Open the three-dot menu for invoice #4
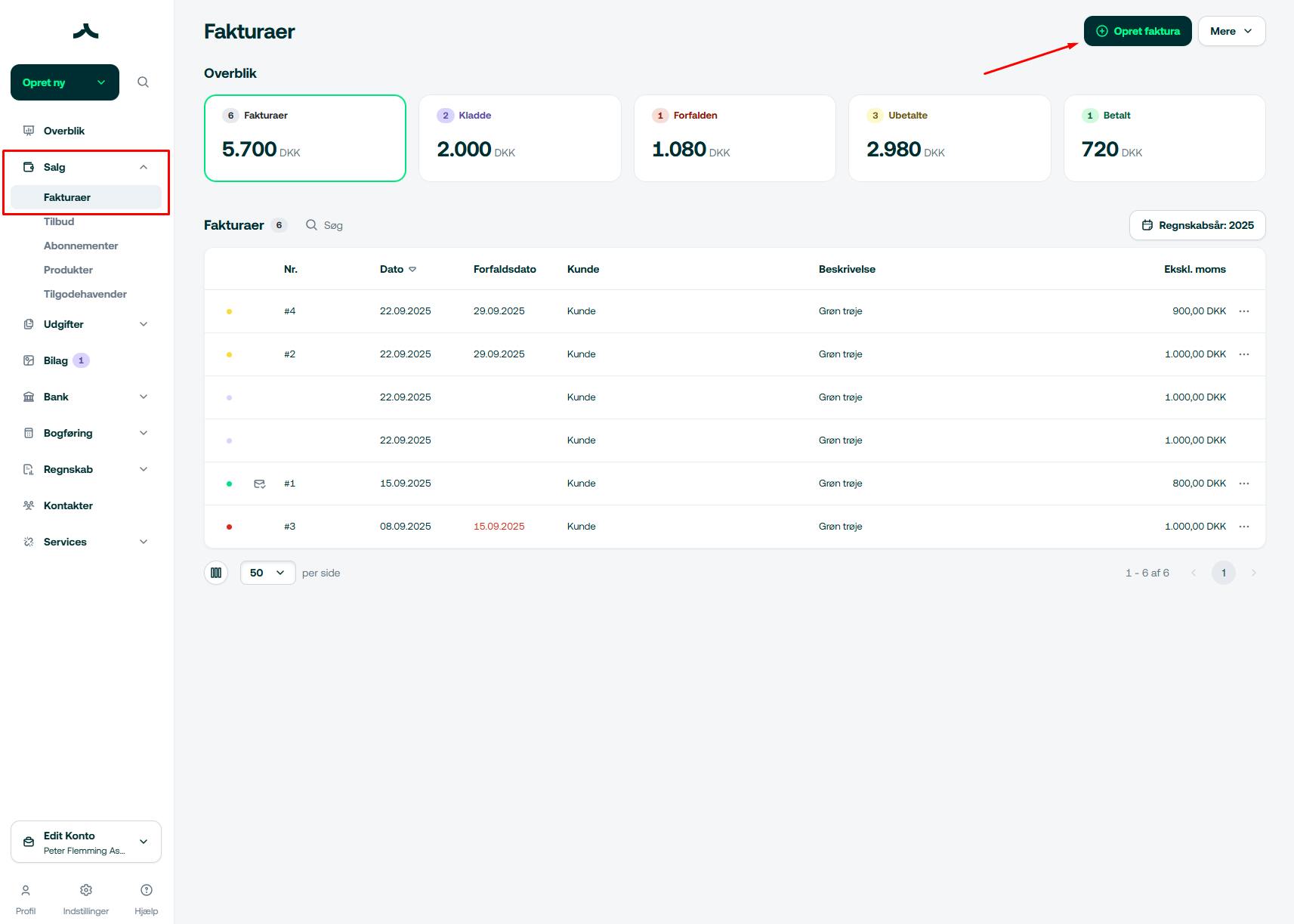This screenshot has width=1294, height=924. [x=1244, y=311]
